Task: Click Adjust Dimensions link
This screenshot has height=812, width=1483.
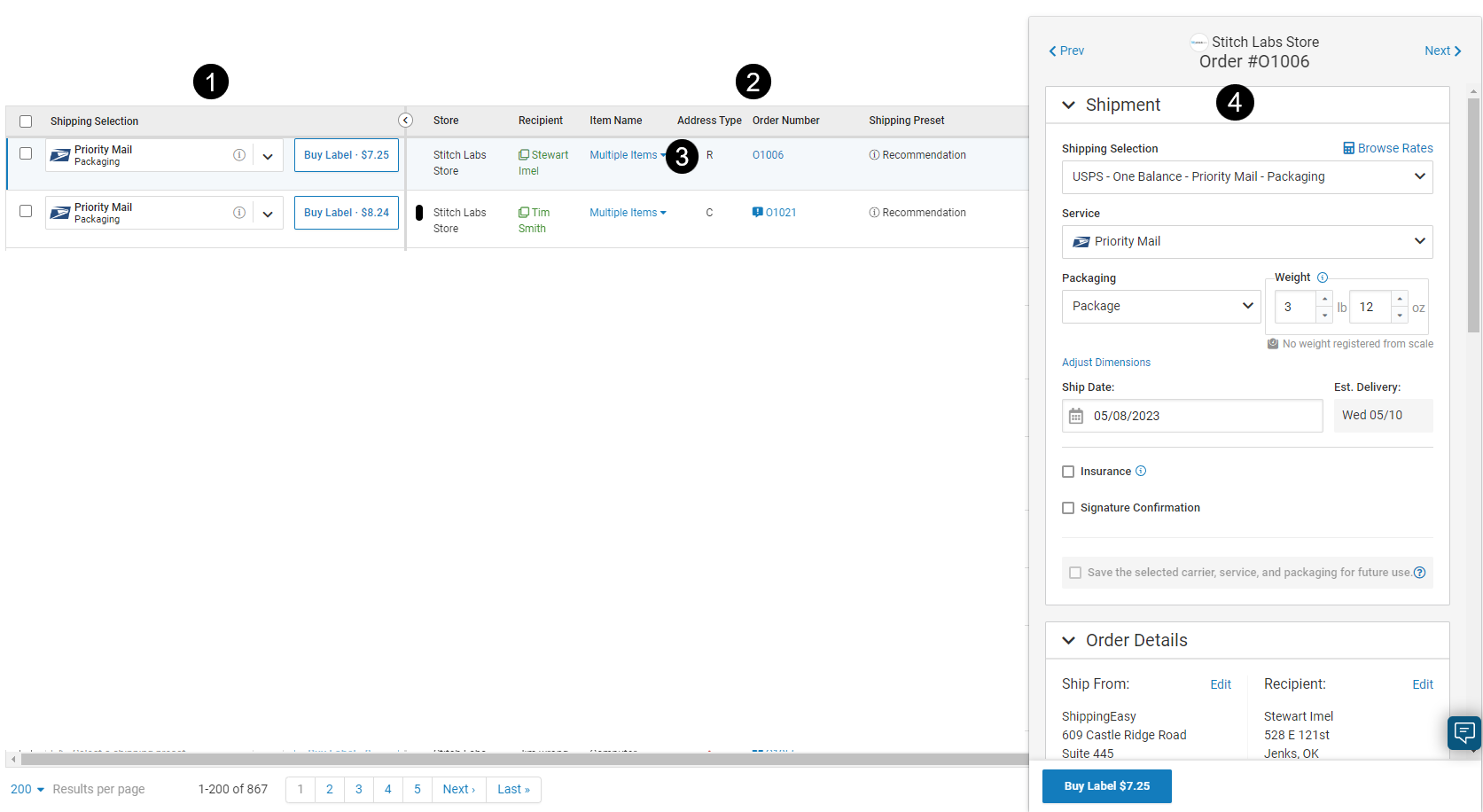Action: click(x=1106, y=363)
